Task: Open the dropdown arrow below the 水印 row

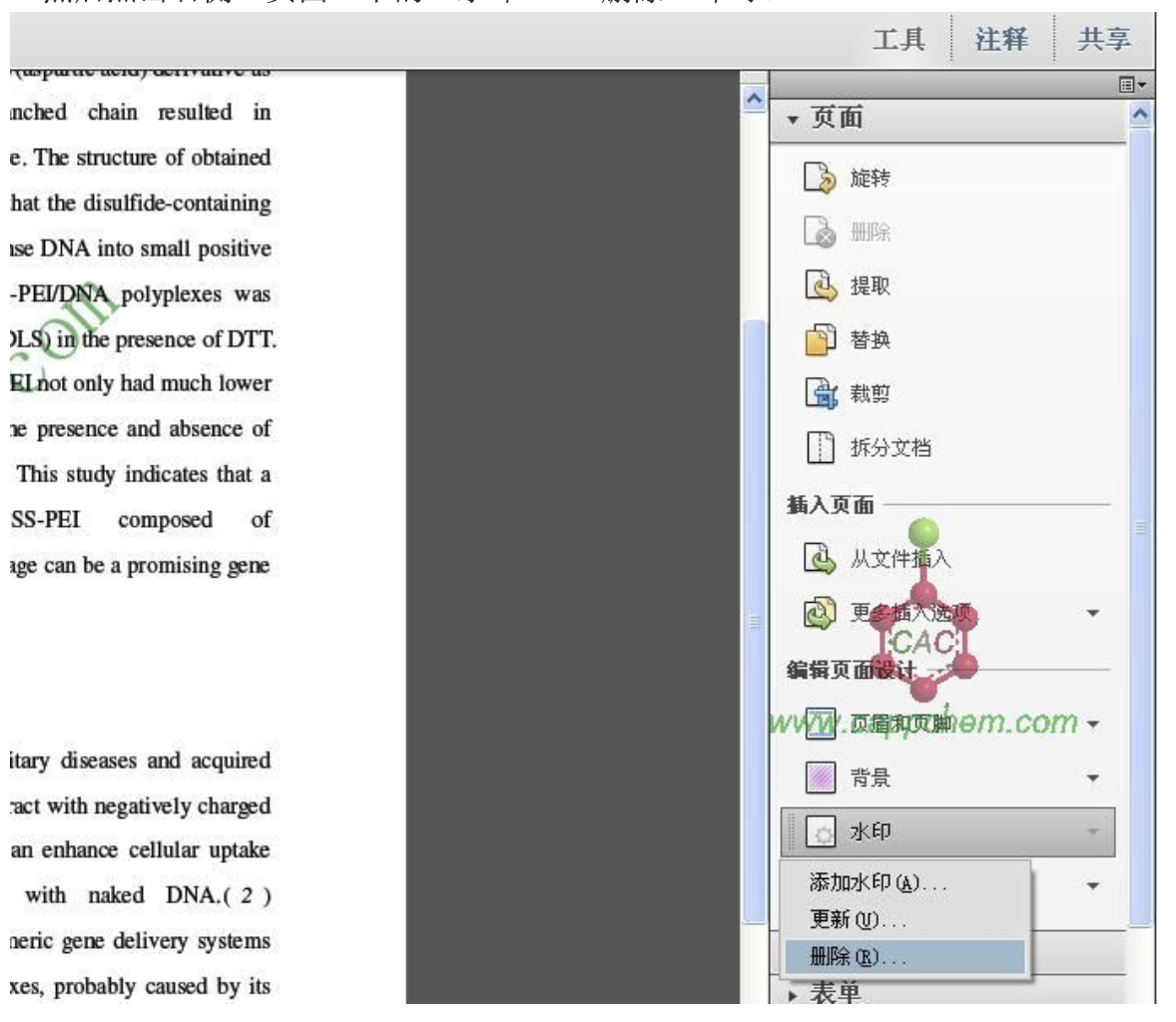Action: (x=1093, y=886)
